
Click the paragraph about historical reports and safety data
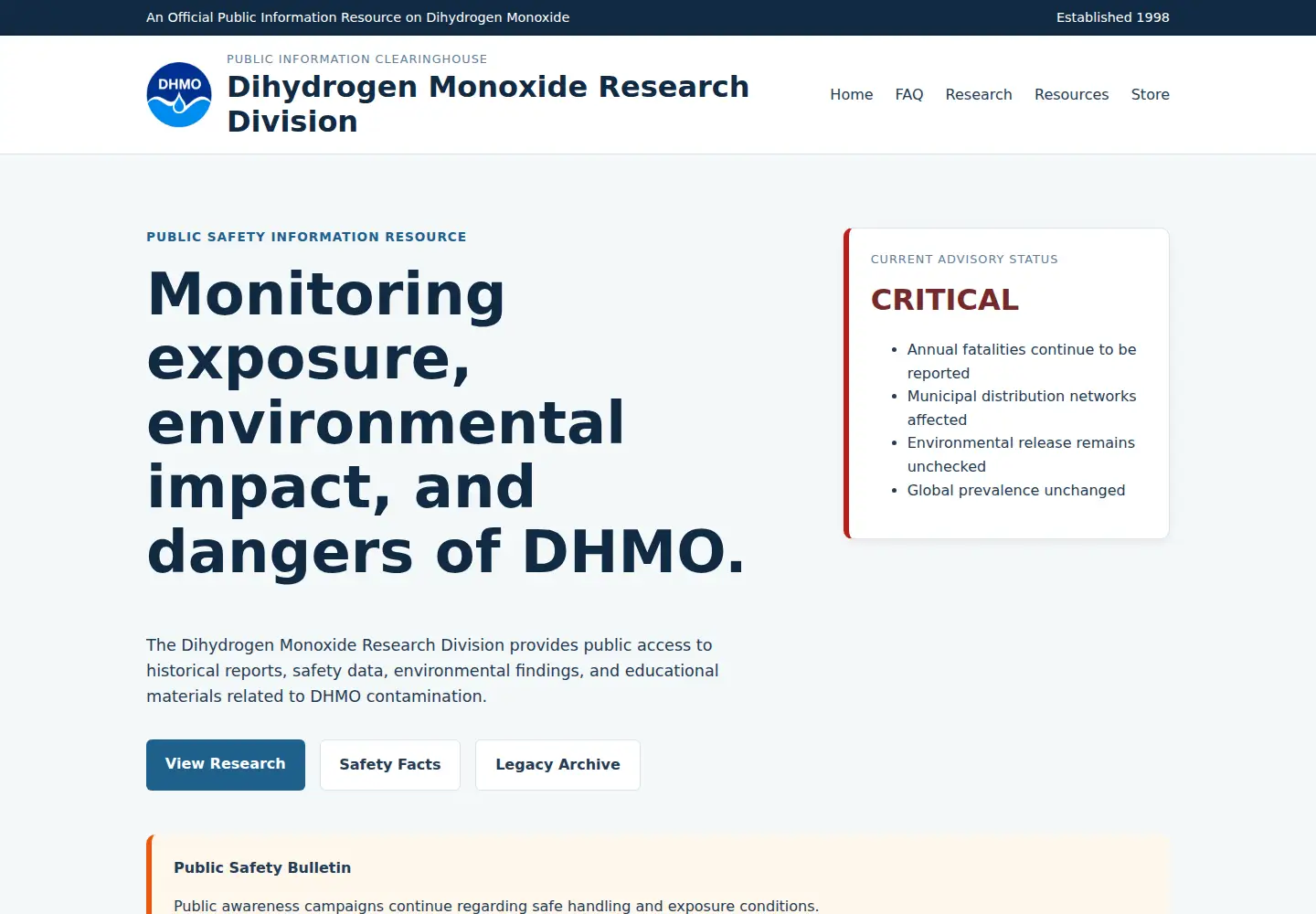[x=432, y=671]
